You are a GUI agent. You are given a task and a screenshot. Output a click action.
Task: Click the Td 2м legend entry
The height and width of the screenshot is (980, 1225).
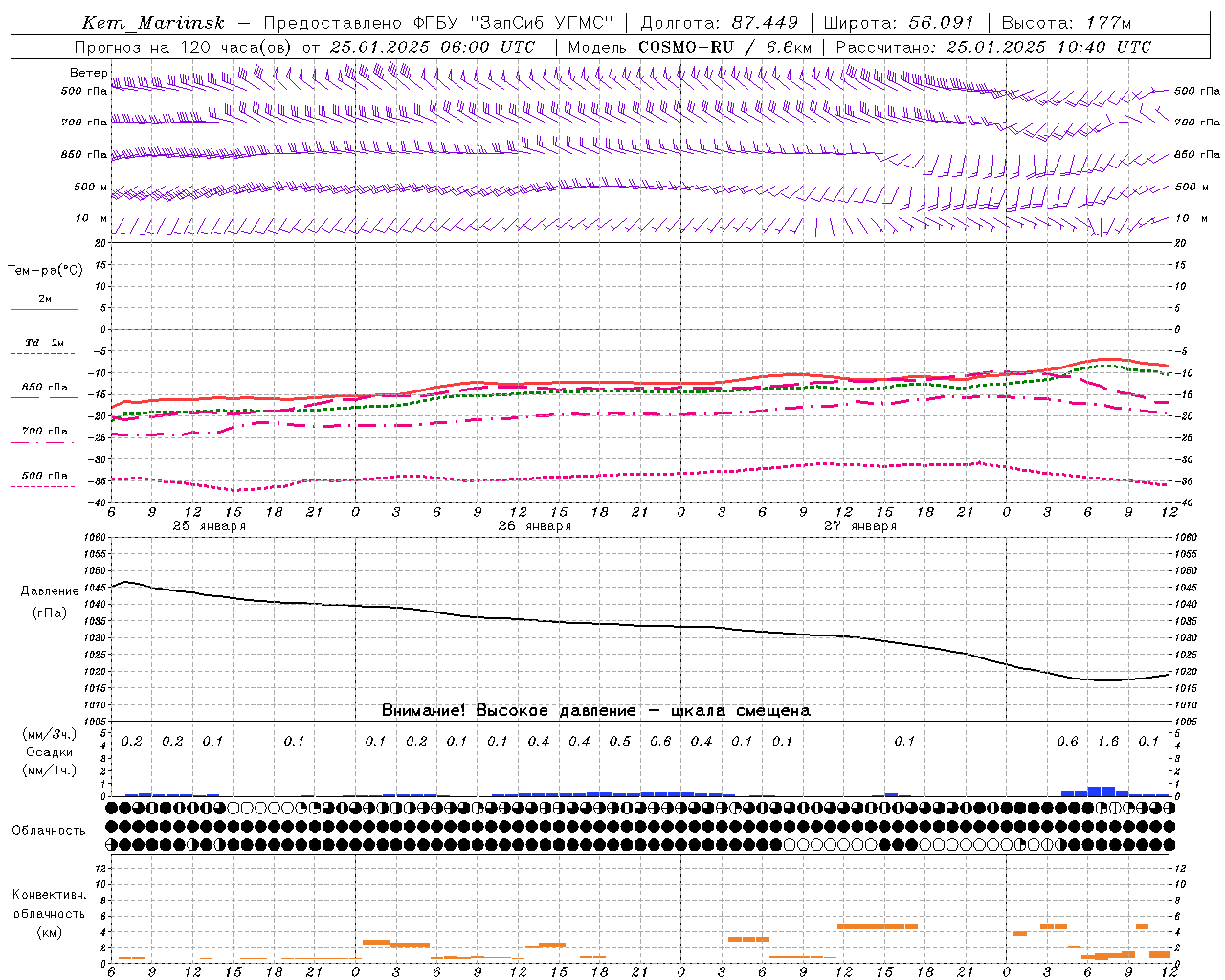click(x=45, y=343)
